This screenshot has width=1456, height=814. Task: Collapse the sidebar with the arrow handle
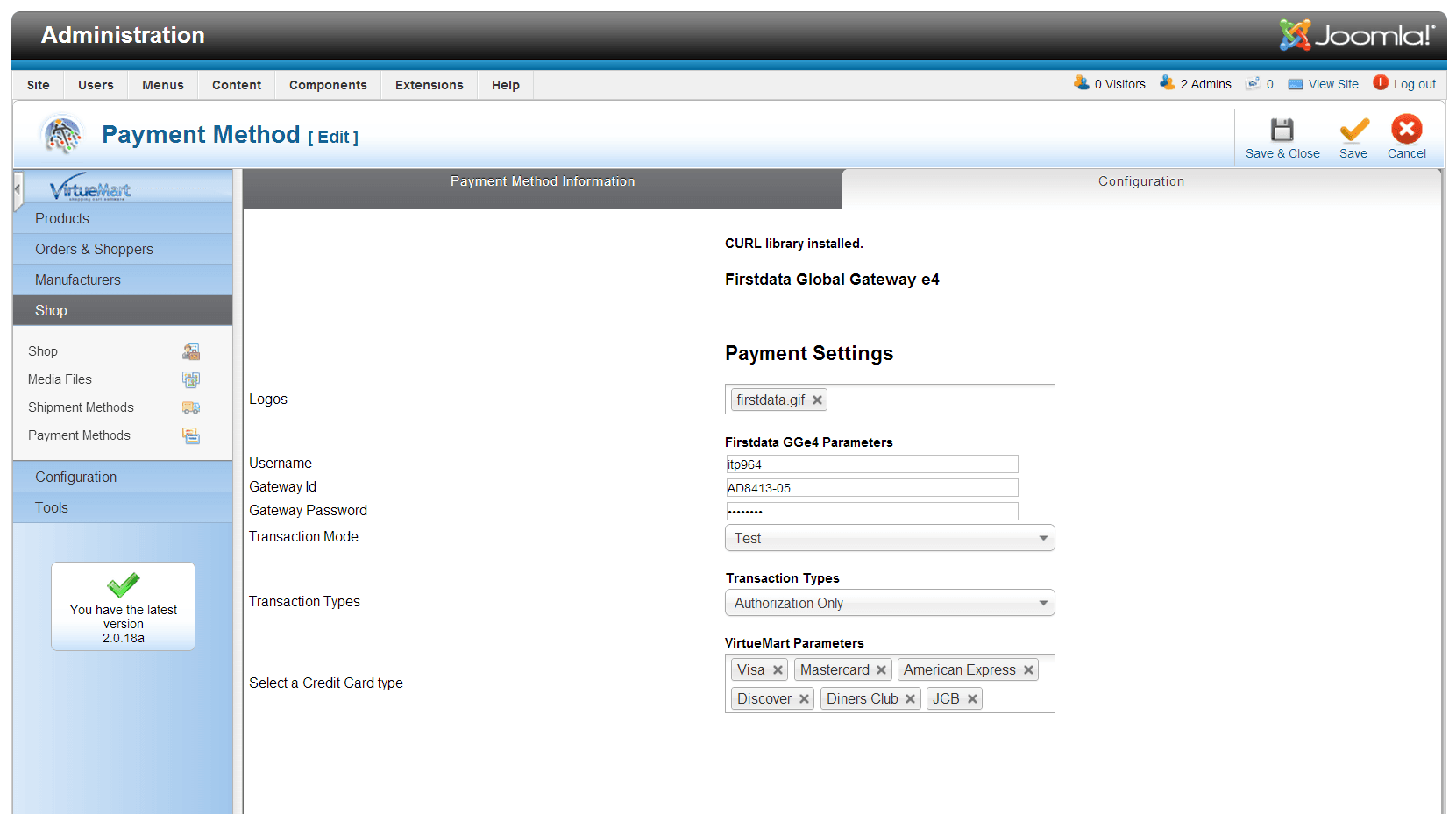18,189
